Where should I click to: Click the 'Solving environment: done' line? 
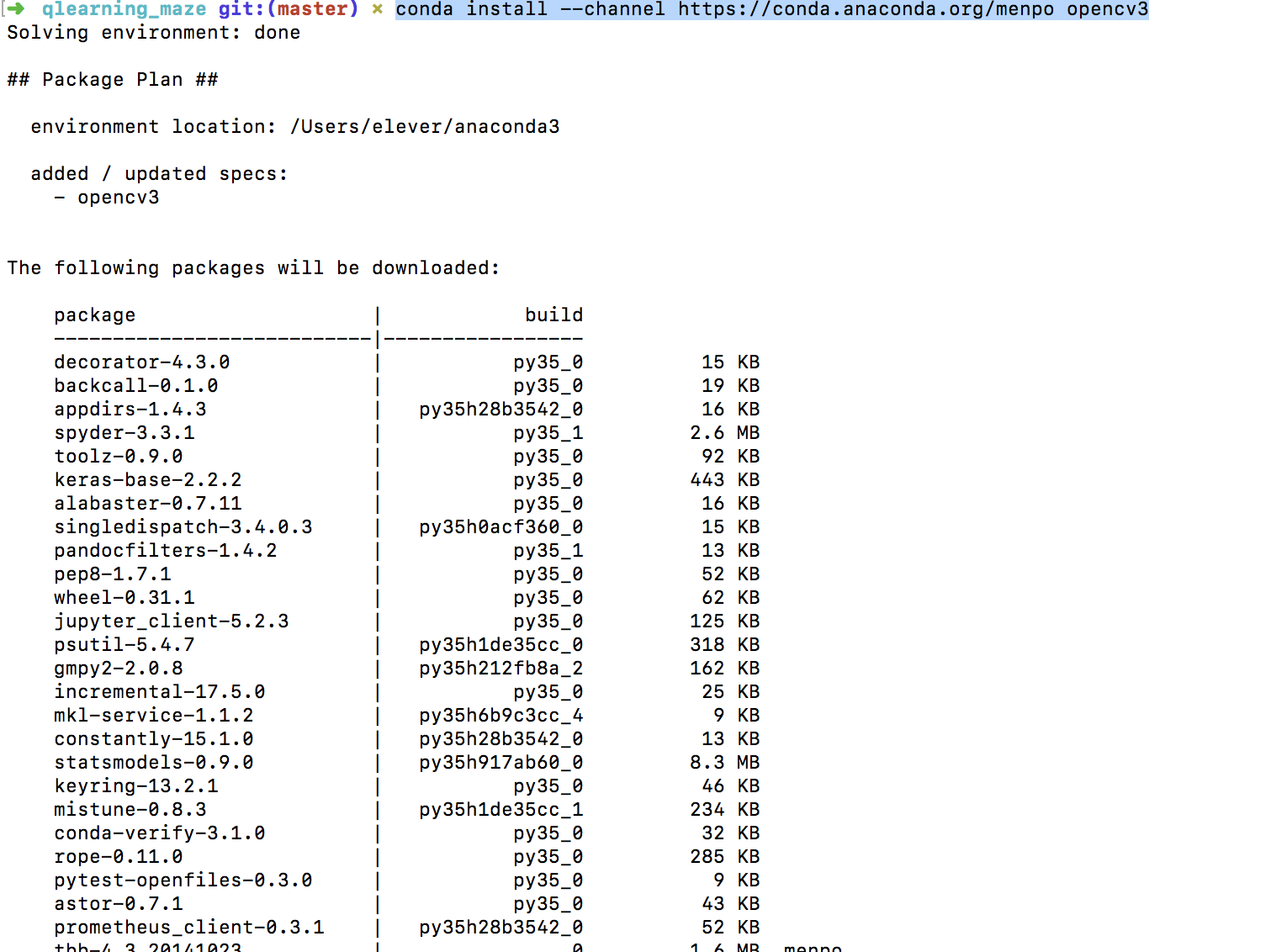154,33
